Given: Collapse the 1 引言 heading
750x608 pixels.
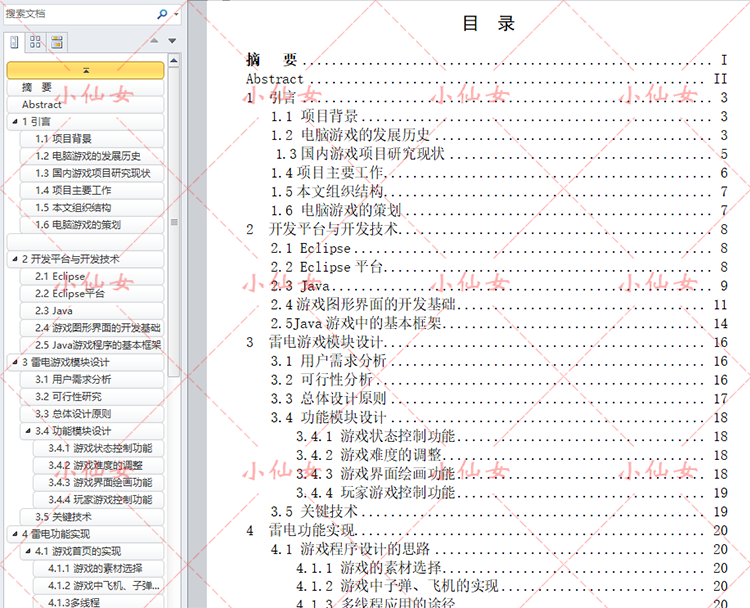Looking at the screenshot, I should (15, 122).
